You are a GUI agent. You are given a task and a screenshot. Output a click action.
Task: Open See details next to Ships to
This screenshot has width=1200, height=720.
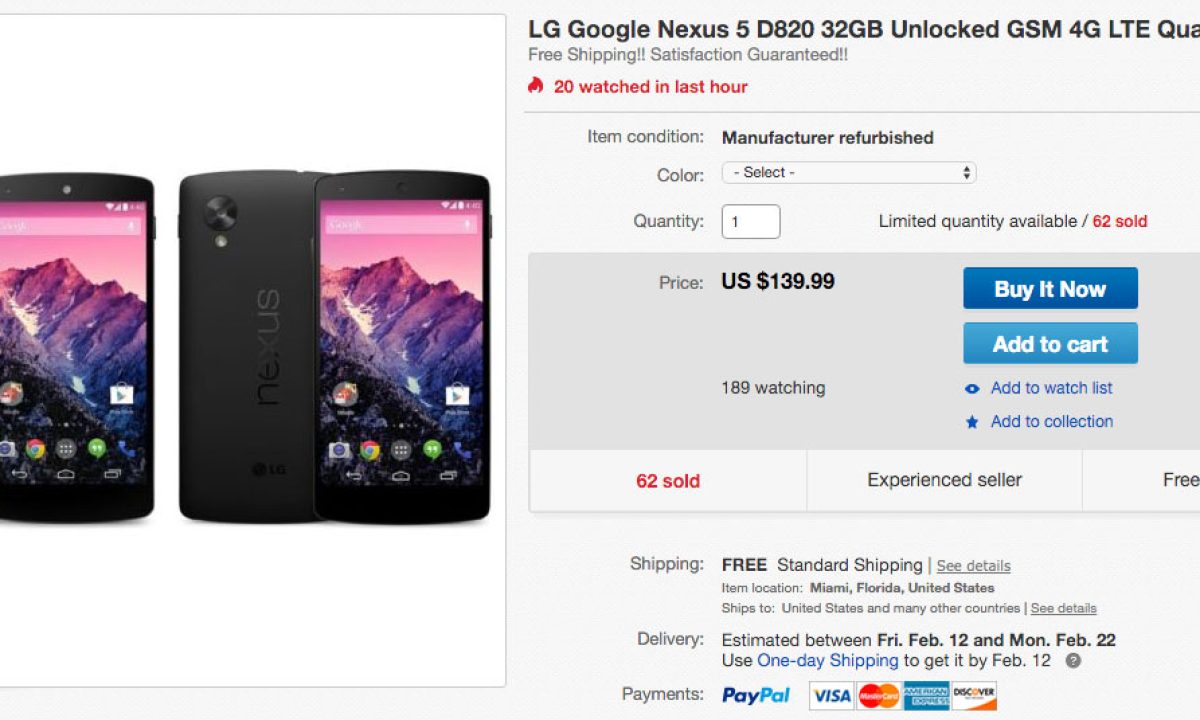point(1063,608)
